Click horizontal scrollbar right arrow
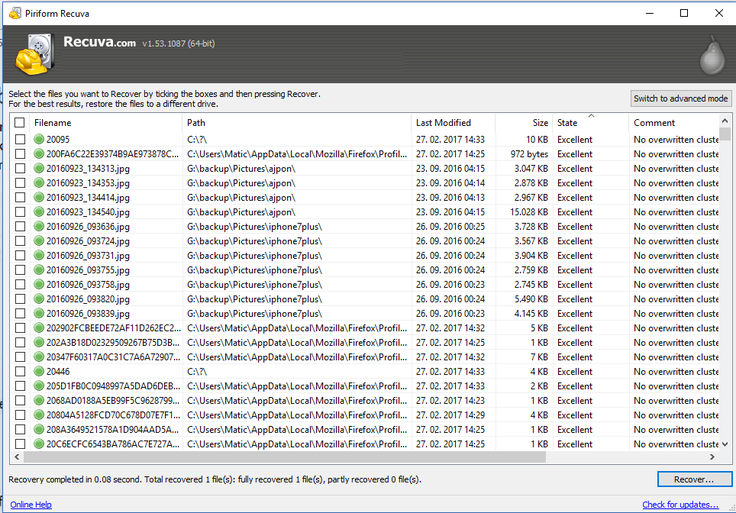The width and height of the screenshot is (736, 513). [x=712, y=457]
